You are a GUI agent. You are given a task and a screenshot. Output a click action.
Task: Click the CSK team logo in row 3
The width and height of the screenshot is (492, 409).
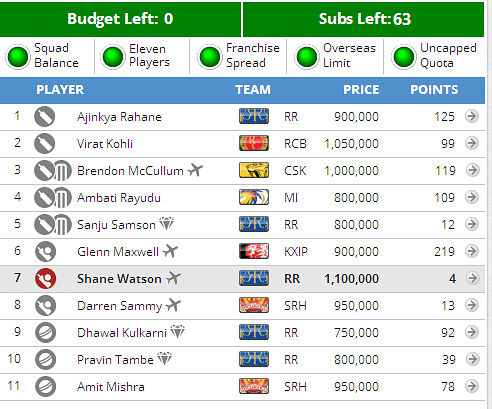[254, 170]
